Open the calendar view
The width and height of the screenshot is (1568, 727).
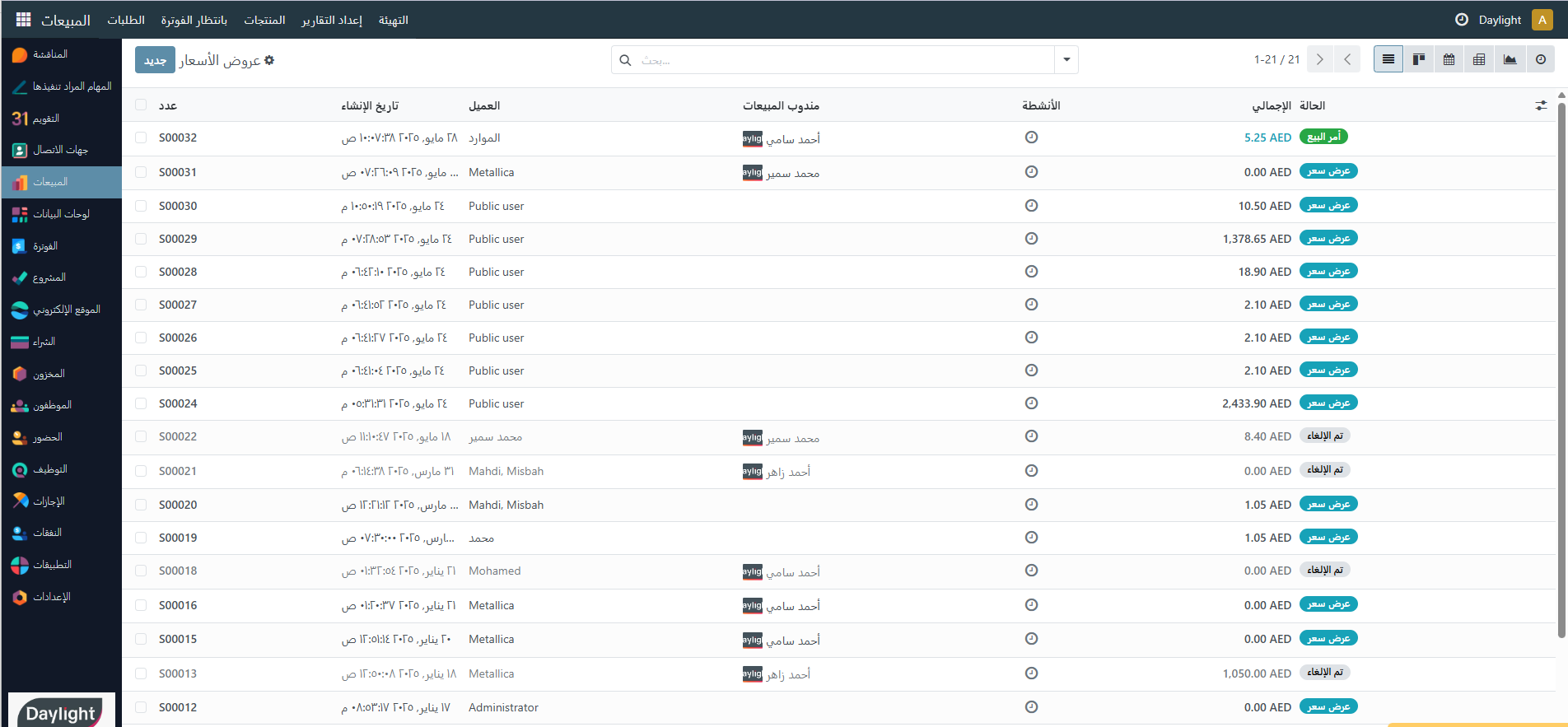tap(1449, 59)
